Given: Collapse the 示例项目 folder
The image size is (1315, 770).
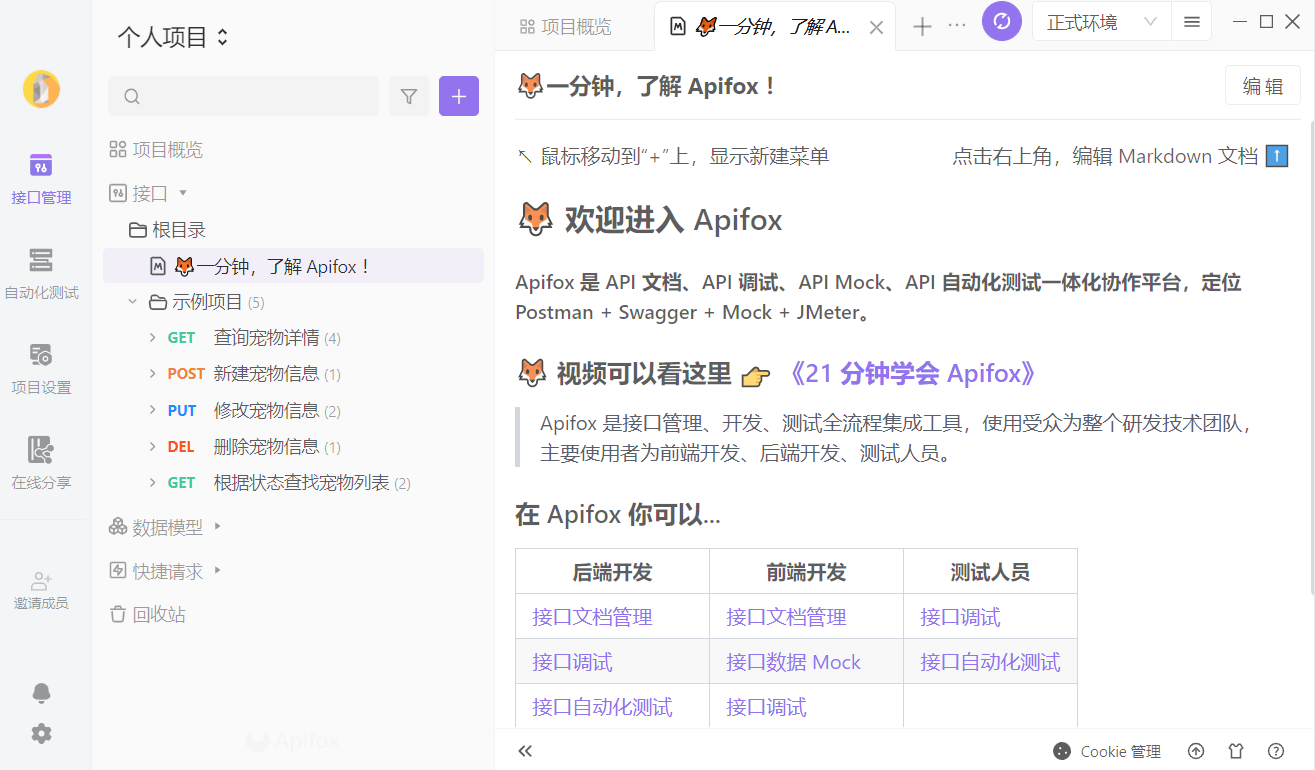Looking at the screenshot, I should pos(133,302).
